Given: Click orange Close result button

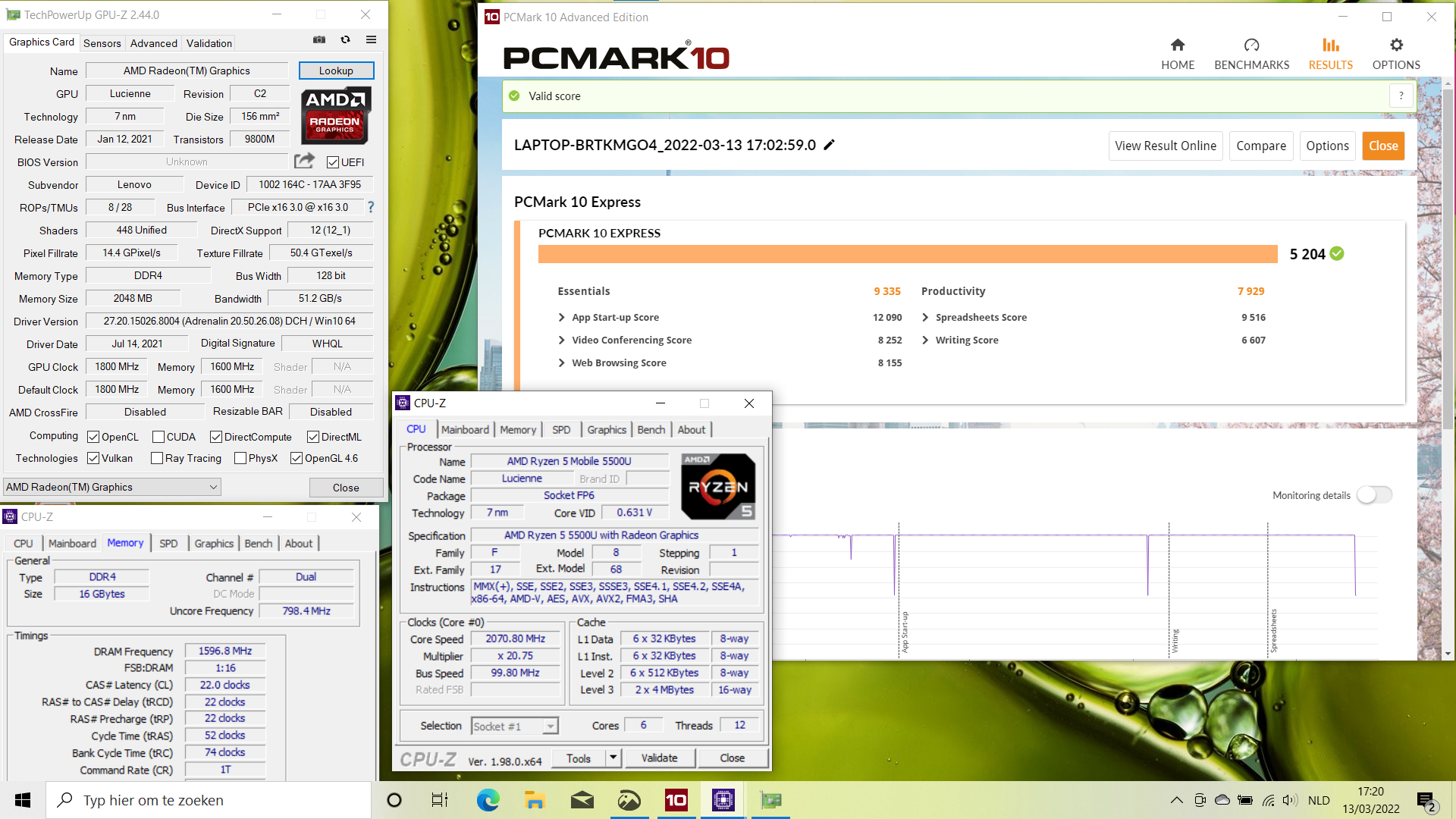Looking at the screenshot, I should coord(1383,146).
